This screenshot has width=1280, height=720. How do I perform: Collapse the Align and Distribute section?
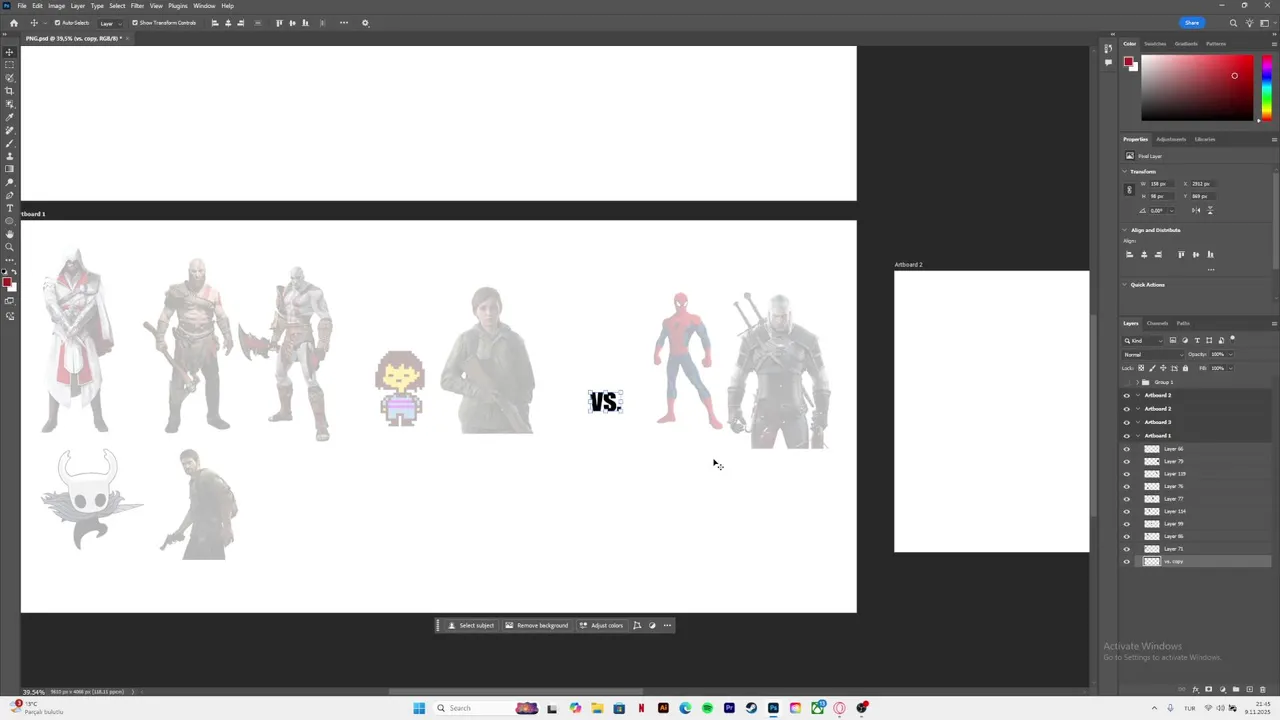pyautogui.click(x=1125, y=230)
